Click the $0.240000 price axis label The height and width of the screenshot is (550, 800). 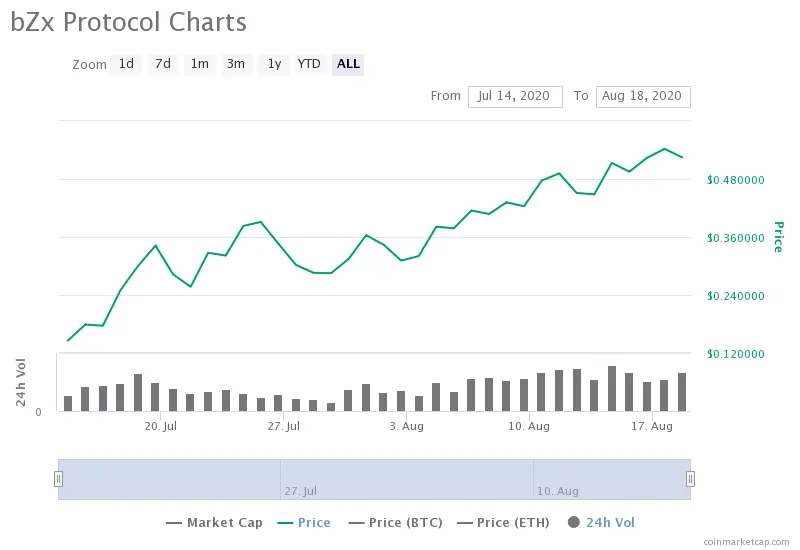[x=736, y=296]
